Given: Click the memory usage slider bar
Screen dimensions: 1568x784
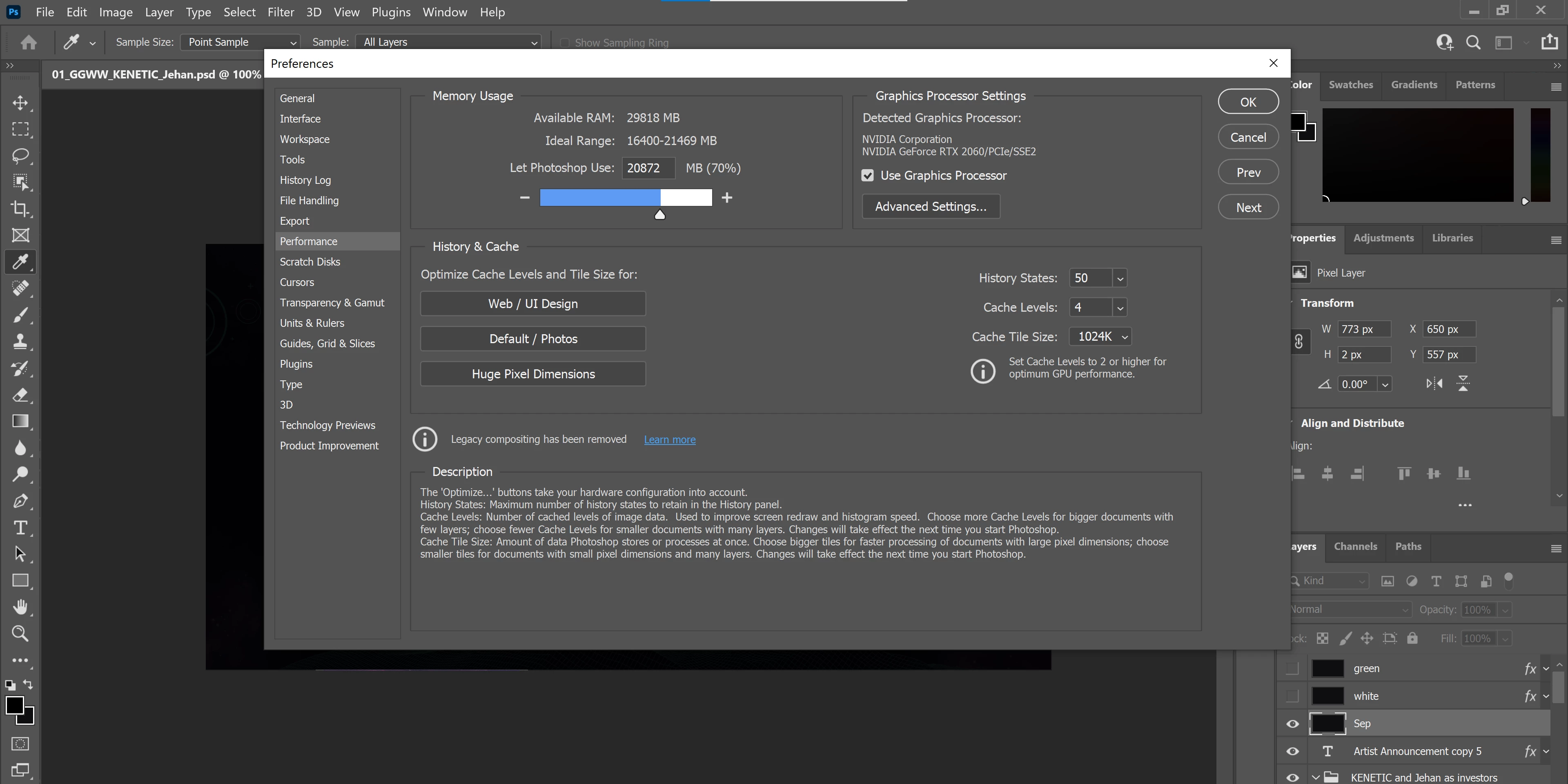Looking at the screenshot, I should 626,197.
